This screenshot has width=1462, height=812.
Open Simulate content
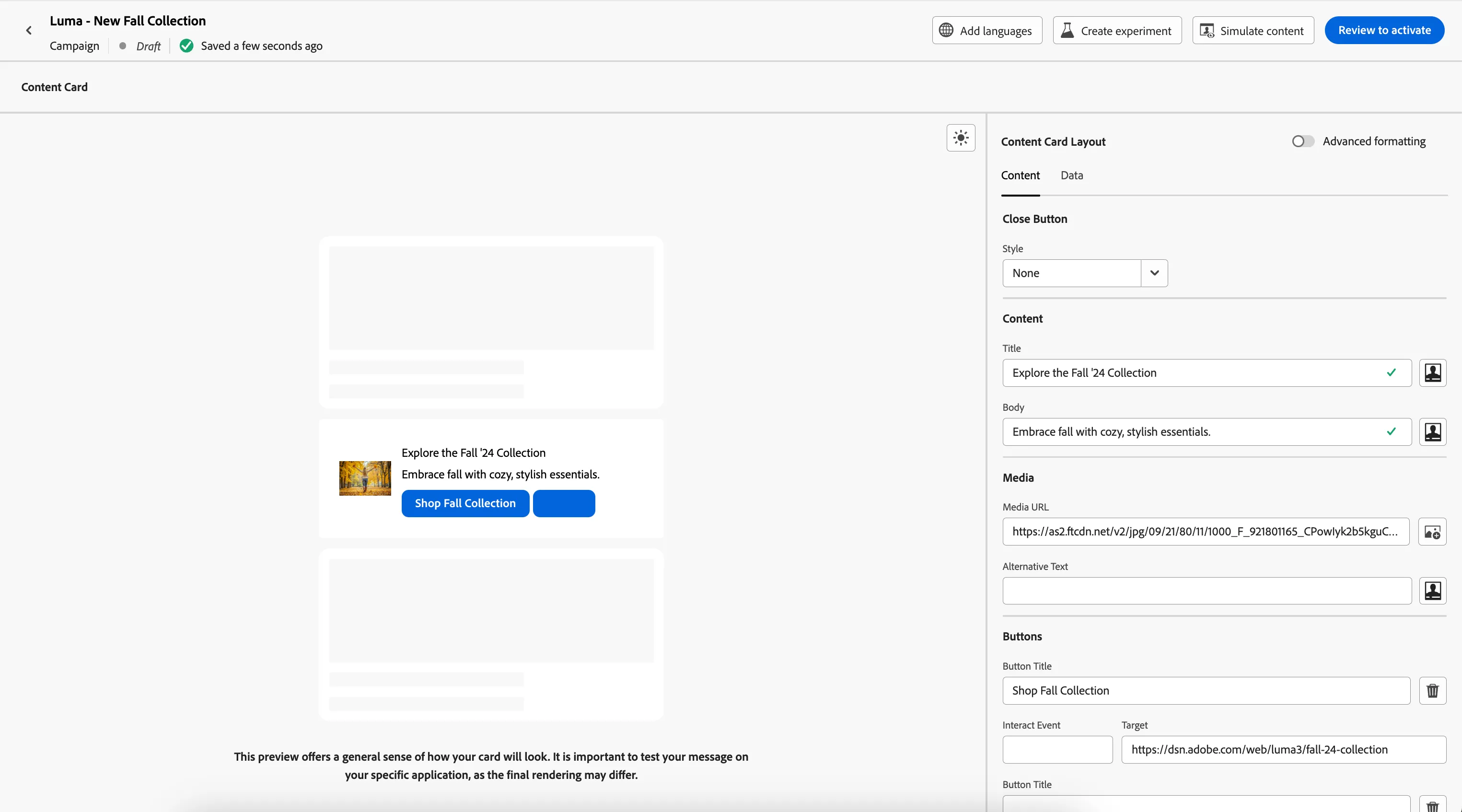1253,31
